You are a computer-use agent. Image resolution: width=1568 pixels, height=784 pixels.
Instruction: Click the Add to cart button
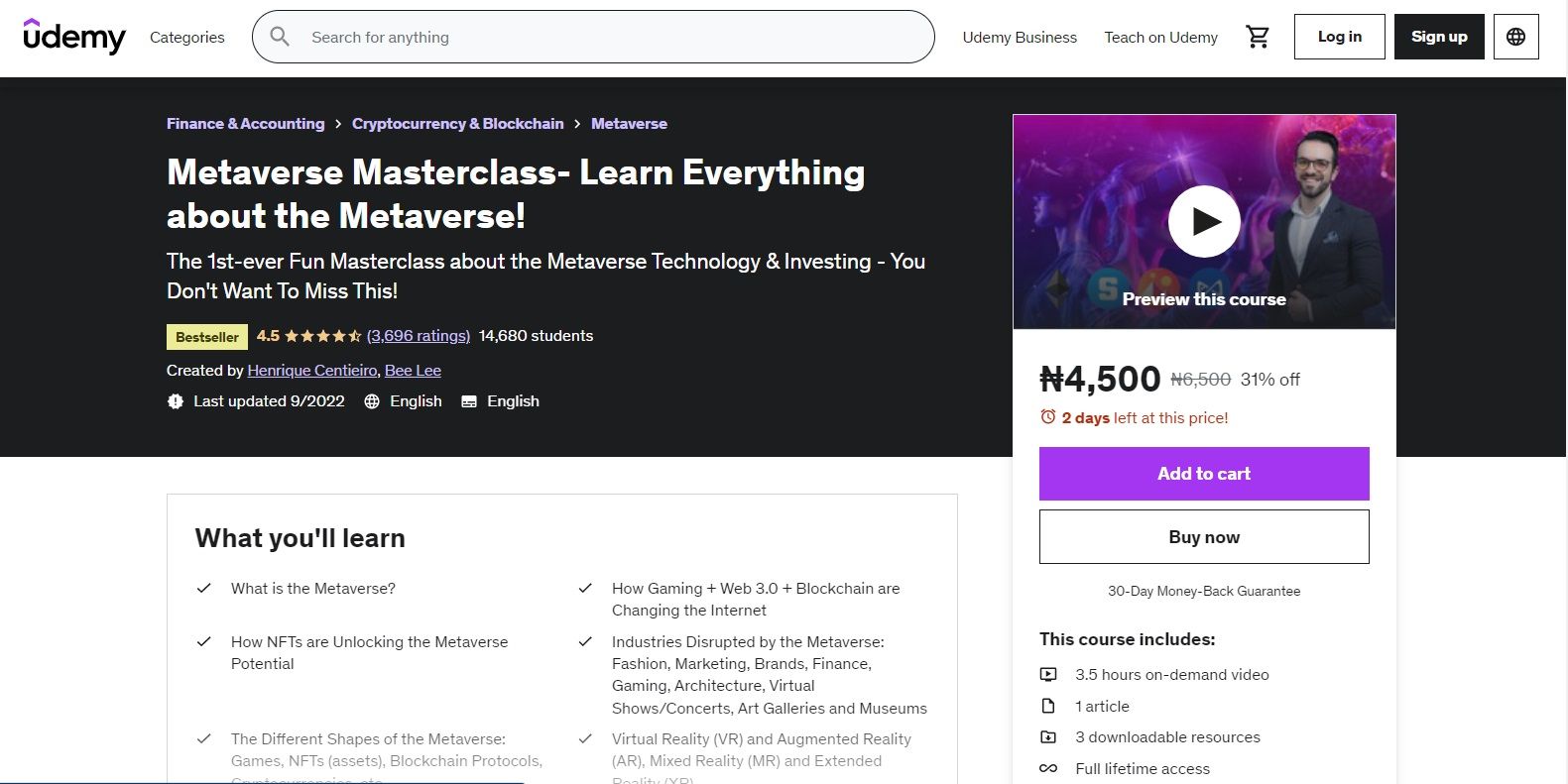pyautogui.click(x=1203, y=474)
